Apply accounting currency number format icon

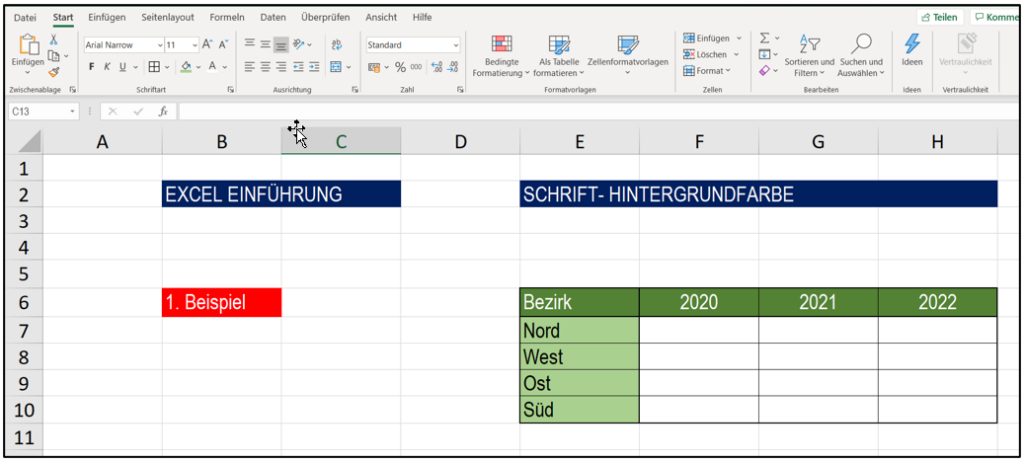pyautogui.click(x=374, y=67)
